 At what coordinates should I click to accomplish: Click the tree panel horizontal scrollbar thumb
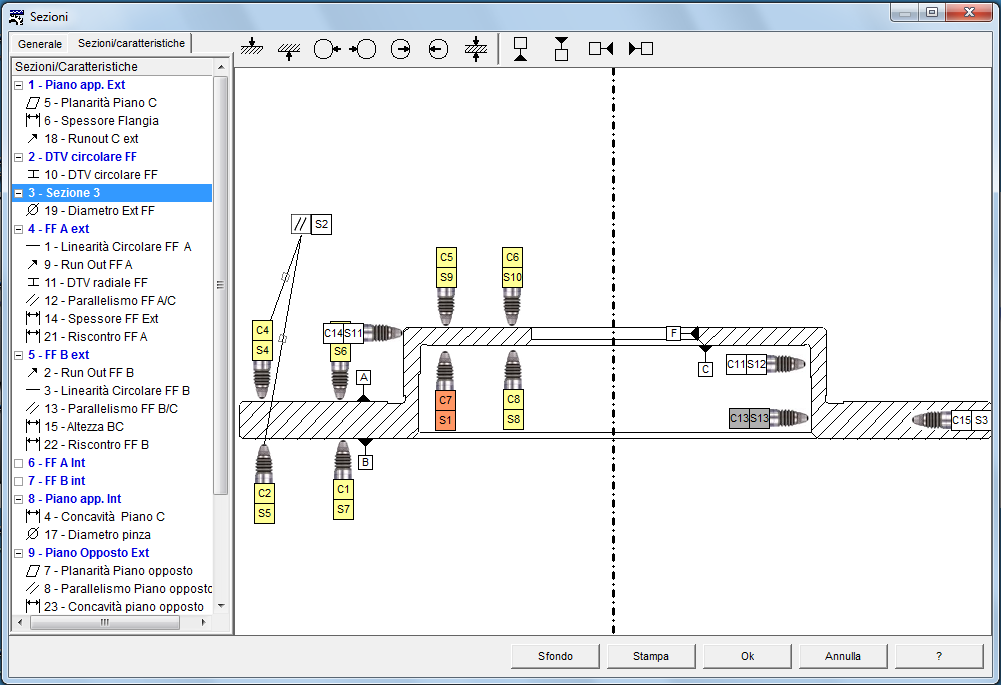point(105,622)
